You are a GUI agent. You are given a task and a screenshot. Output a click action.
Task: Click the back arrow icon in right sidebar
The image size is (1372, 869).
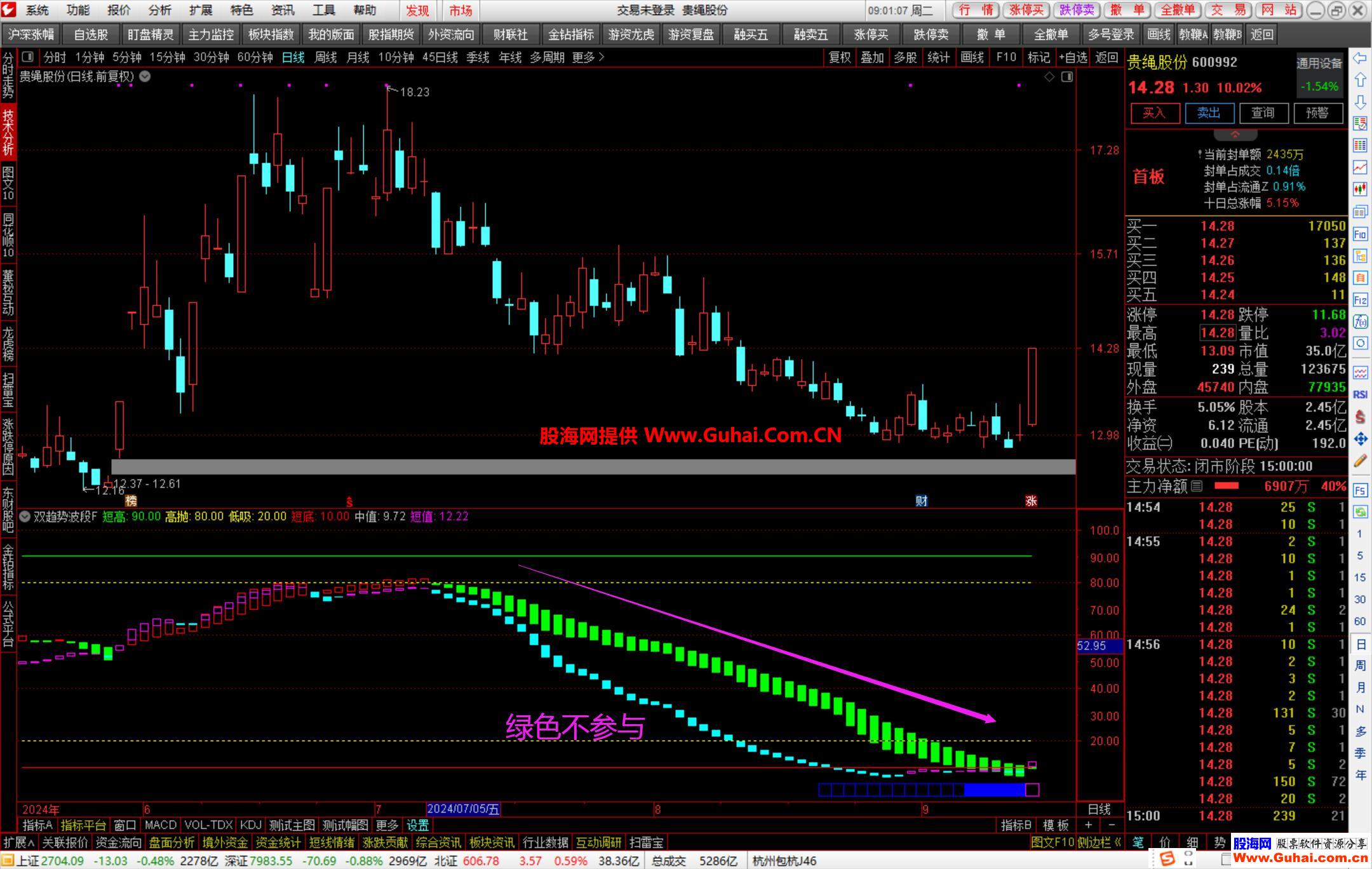[1360, 58]
